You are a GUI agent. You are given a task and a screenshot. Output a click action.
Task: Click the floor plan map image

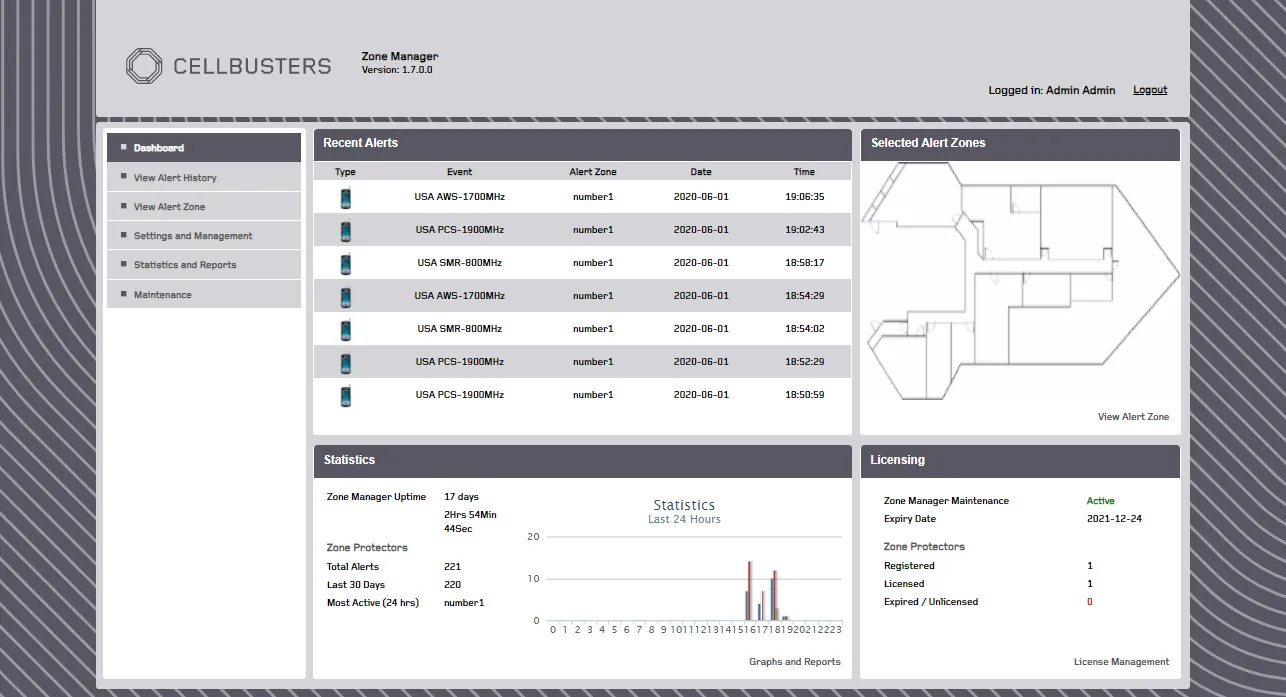1020,280
